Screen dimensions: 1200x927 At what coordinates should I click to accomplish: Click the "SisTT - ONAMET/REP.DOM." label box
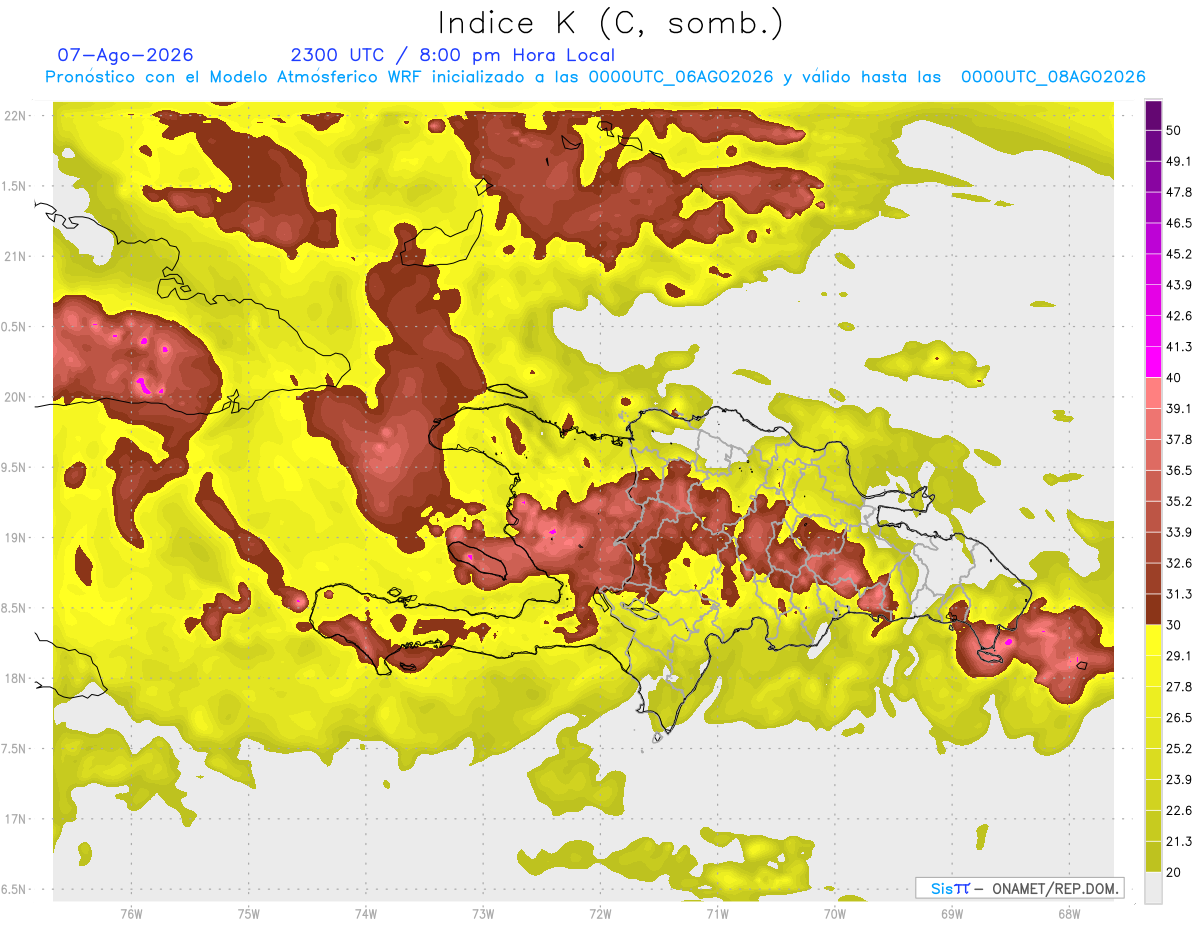1019,888
